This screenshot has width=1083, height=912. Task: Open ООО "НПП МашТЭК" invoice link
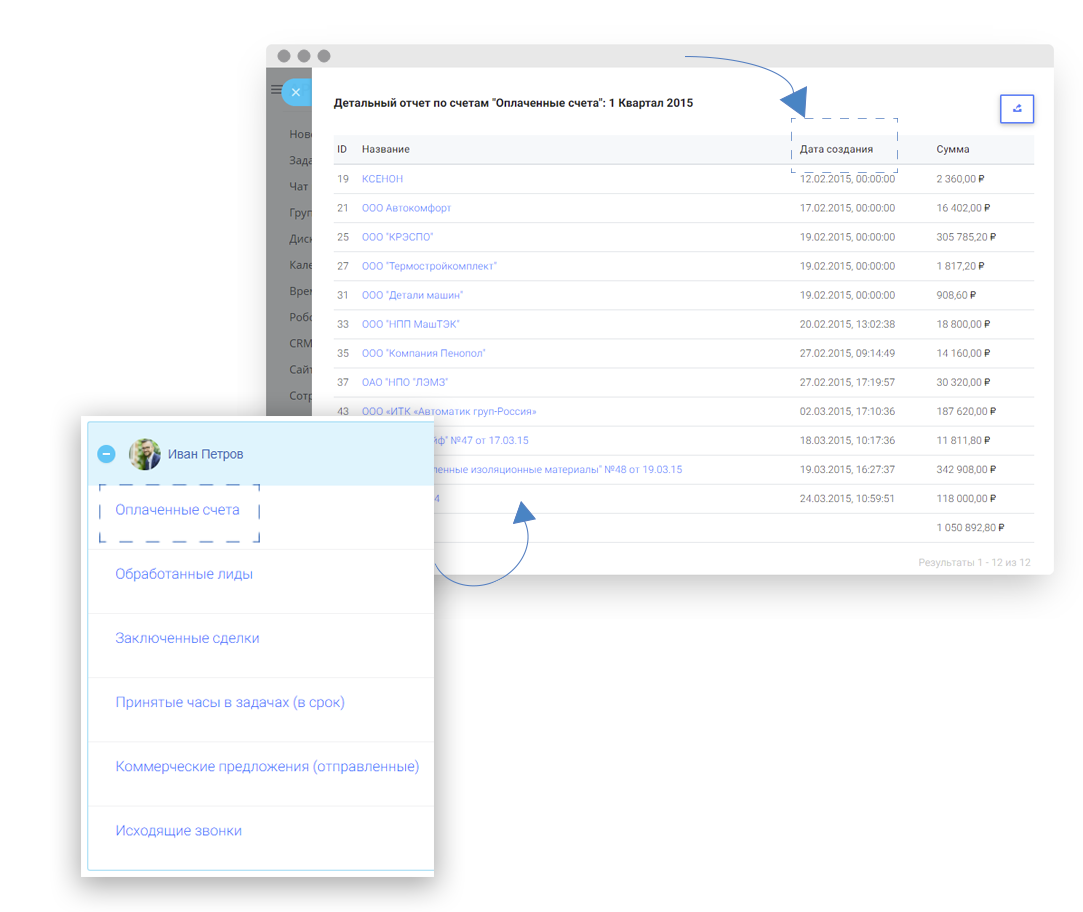(x=410, y=324)
